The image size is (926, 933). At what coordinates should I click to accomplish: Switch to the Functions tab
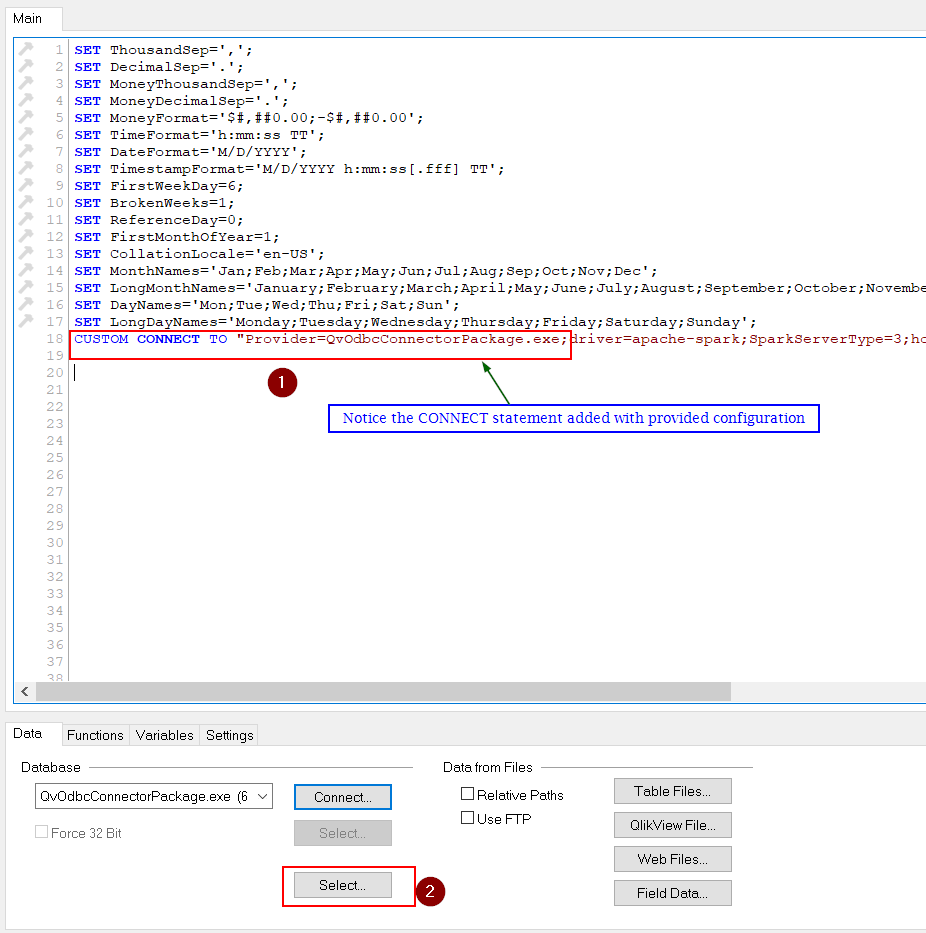click(x=95, y=735)
